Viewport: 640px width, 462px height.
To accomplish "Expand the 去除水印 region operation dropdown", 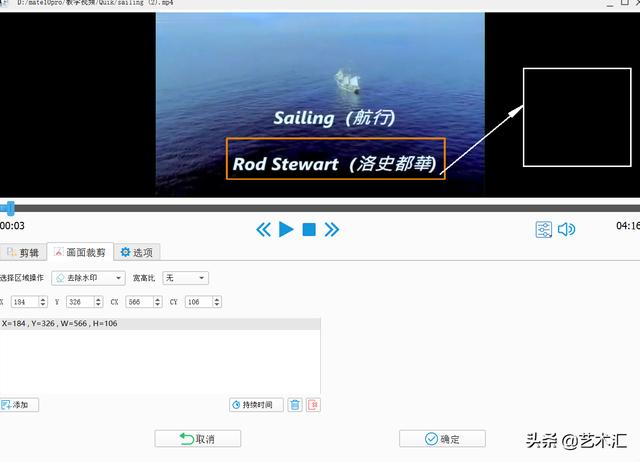I will [x=88, y=278].
